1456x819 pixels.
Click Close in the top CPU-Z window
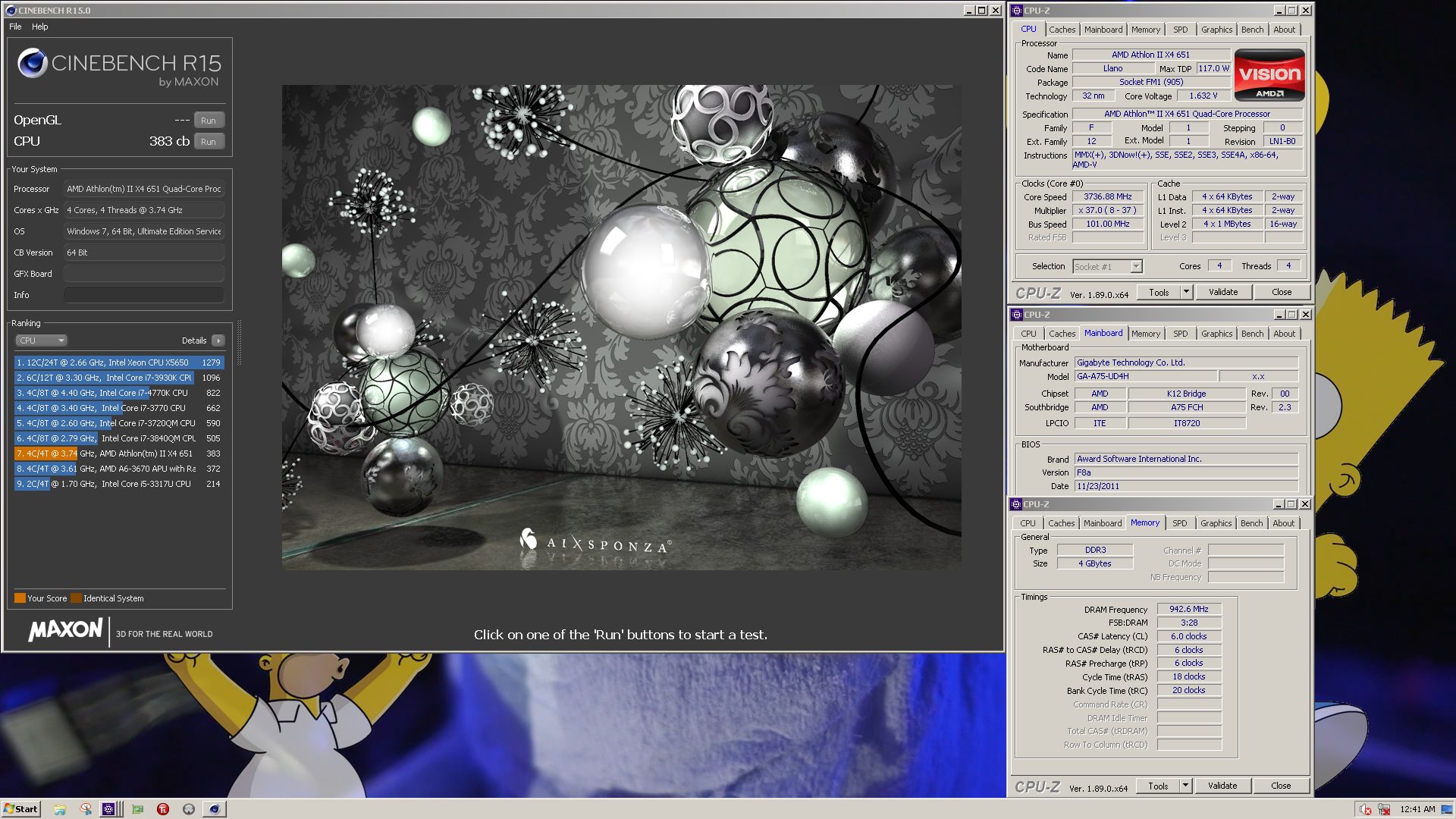pyautogui.click(x=1281, y=292)
